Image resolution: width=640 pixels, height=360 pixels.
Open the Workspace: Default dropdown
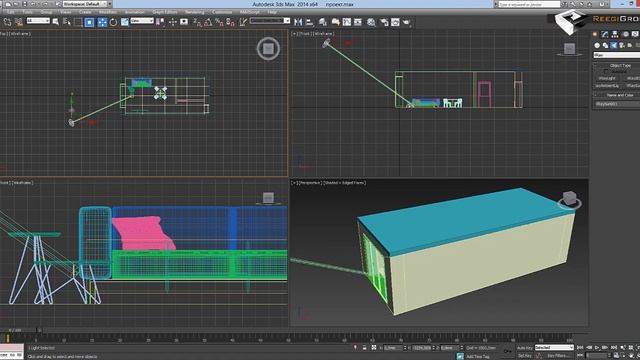(86, 4)
